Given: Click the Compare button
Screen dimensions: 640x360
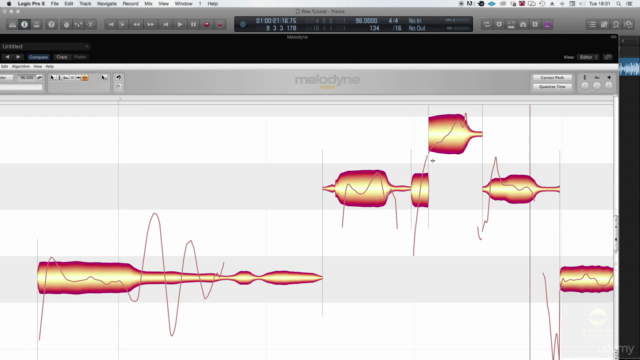Looking at the screenshot, I should pos(38,57).
